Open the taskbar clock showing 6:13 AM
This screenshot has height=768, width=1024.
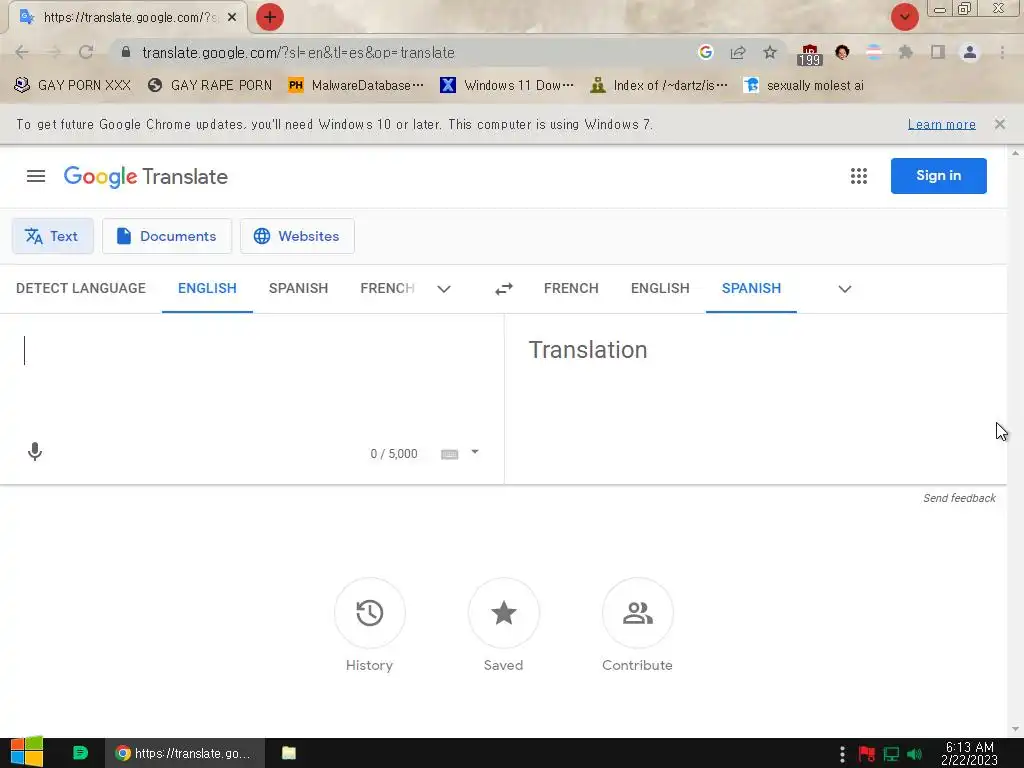click(969, 753)
